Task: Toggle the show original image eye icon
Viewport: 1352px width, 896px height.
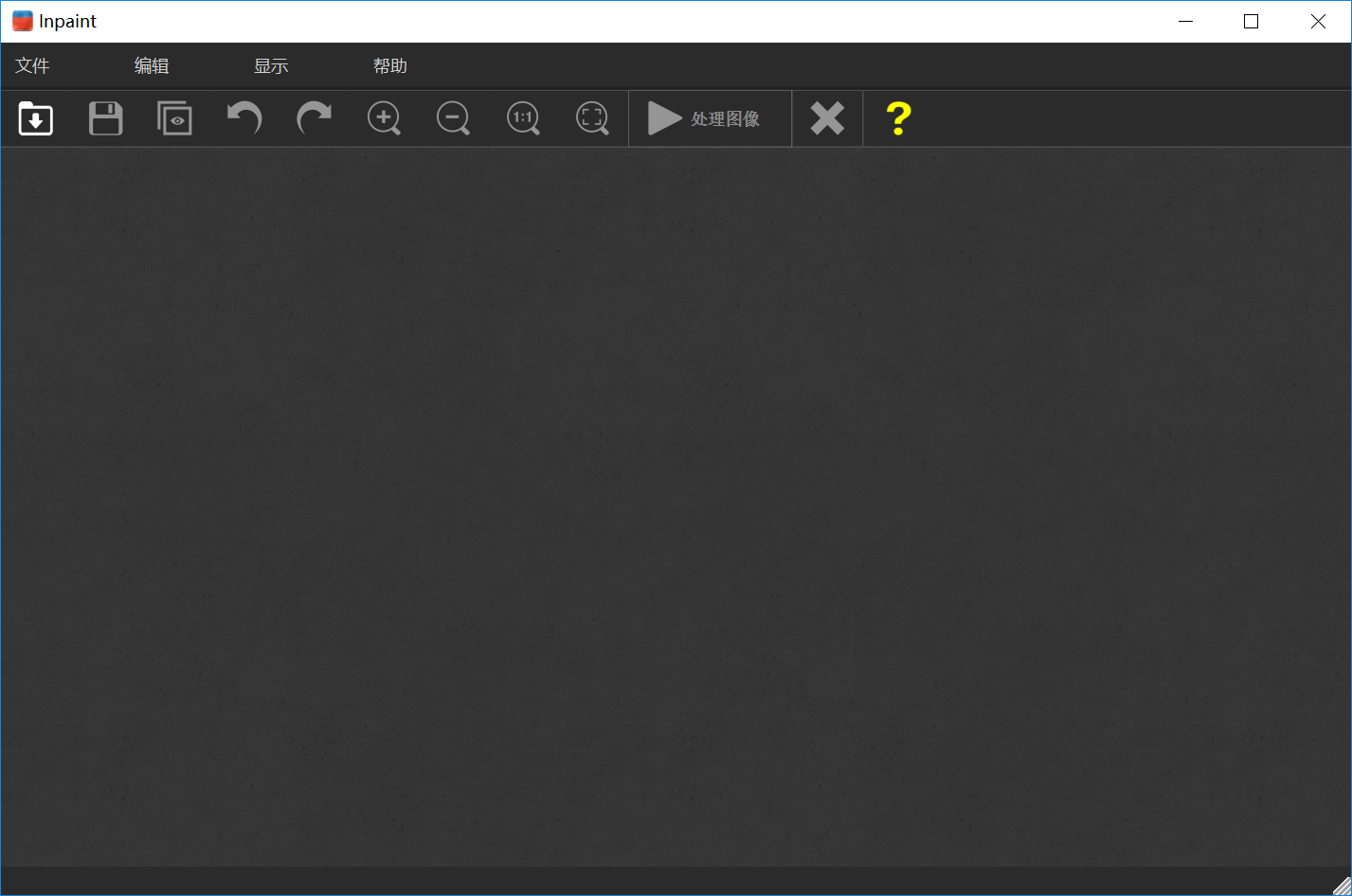Action: pyautogui.click(x=175, y=118)
